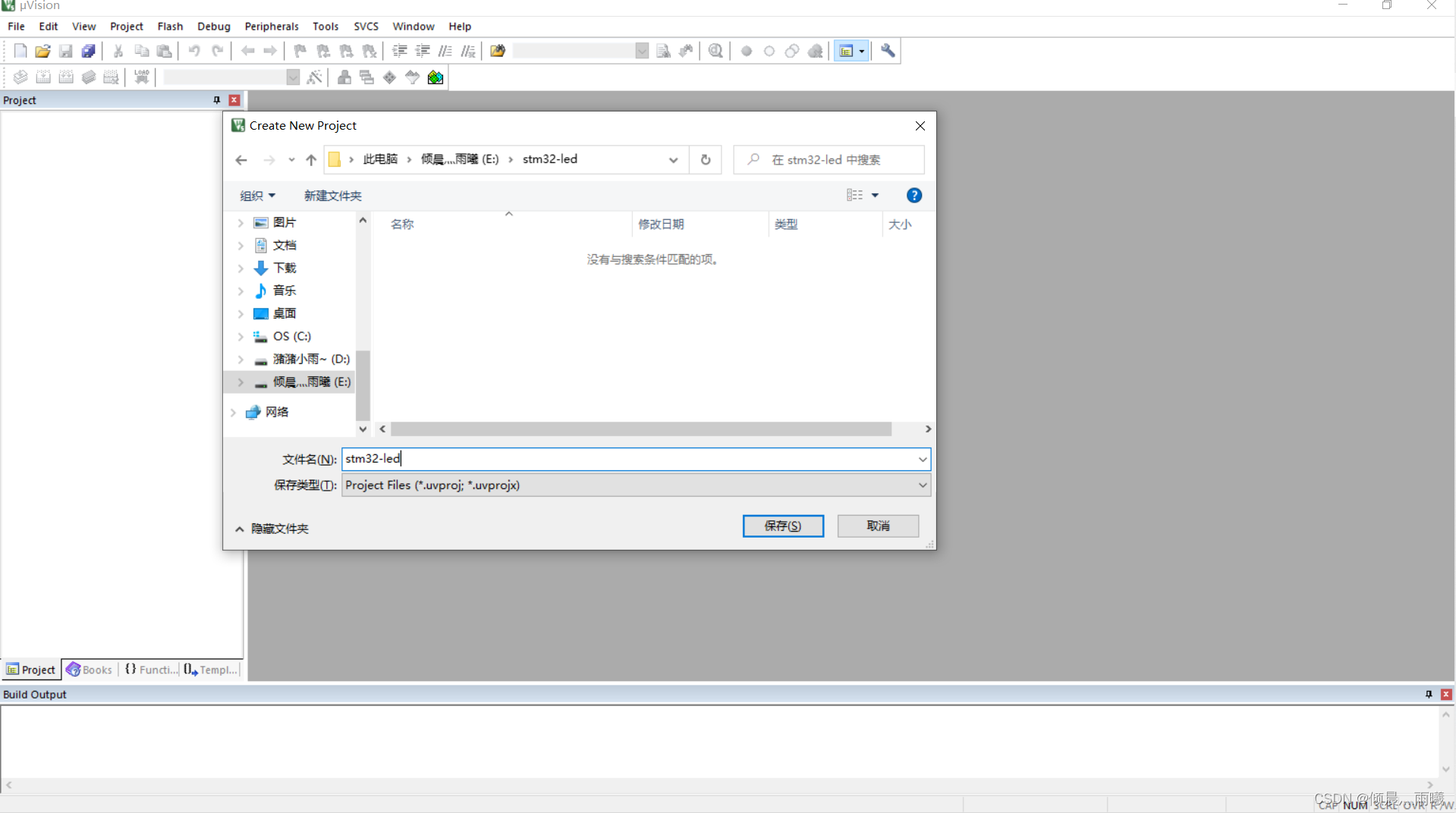This screenshot has width=1456, height=813.
Task: Click the Undo arrow icon
Action: pyautogui.click(x=194, y=51)
